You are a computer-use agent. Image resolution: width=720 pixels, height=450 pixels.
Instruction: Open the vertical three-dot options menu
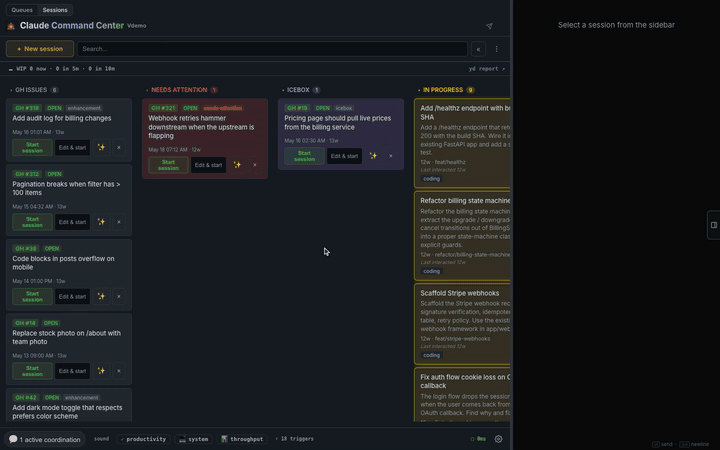click(x=496, y=49)
